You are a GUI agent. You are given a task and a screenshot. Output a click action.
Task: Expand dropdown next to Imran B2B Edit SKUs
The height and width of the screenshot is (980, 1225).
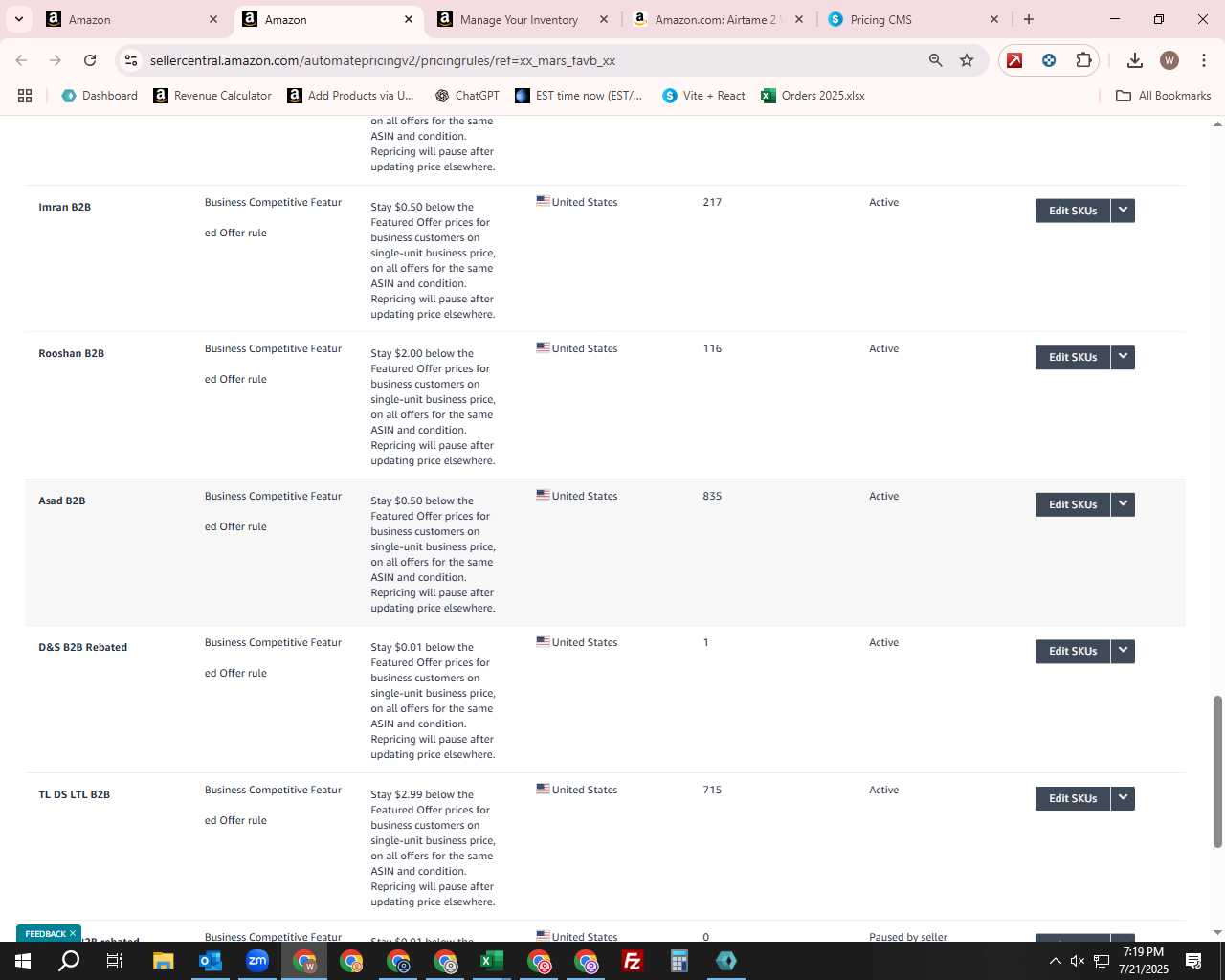1123,211
